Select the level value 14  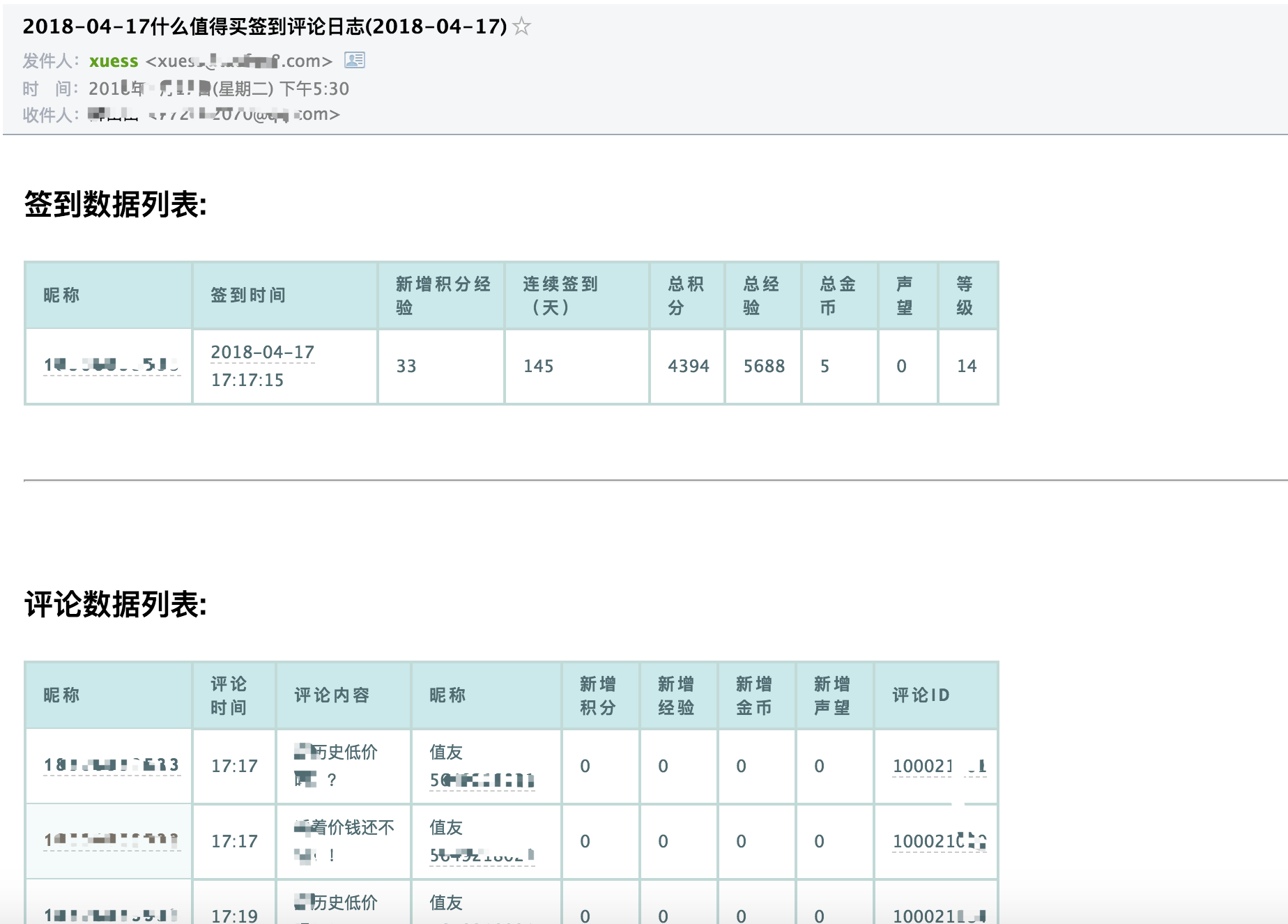(x=967, y=367)
